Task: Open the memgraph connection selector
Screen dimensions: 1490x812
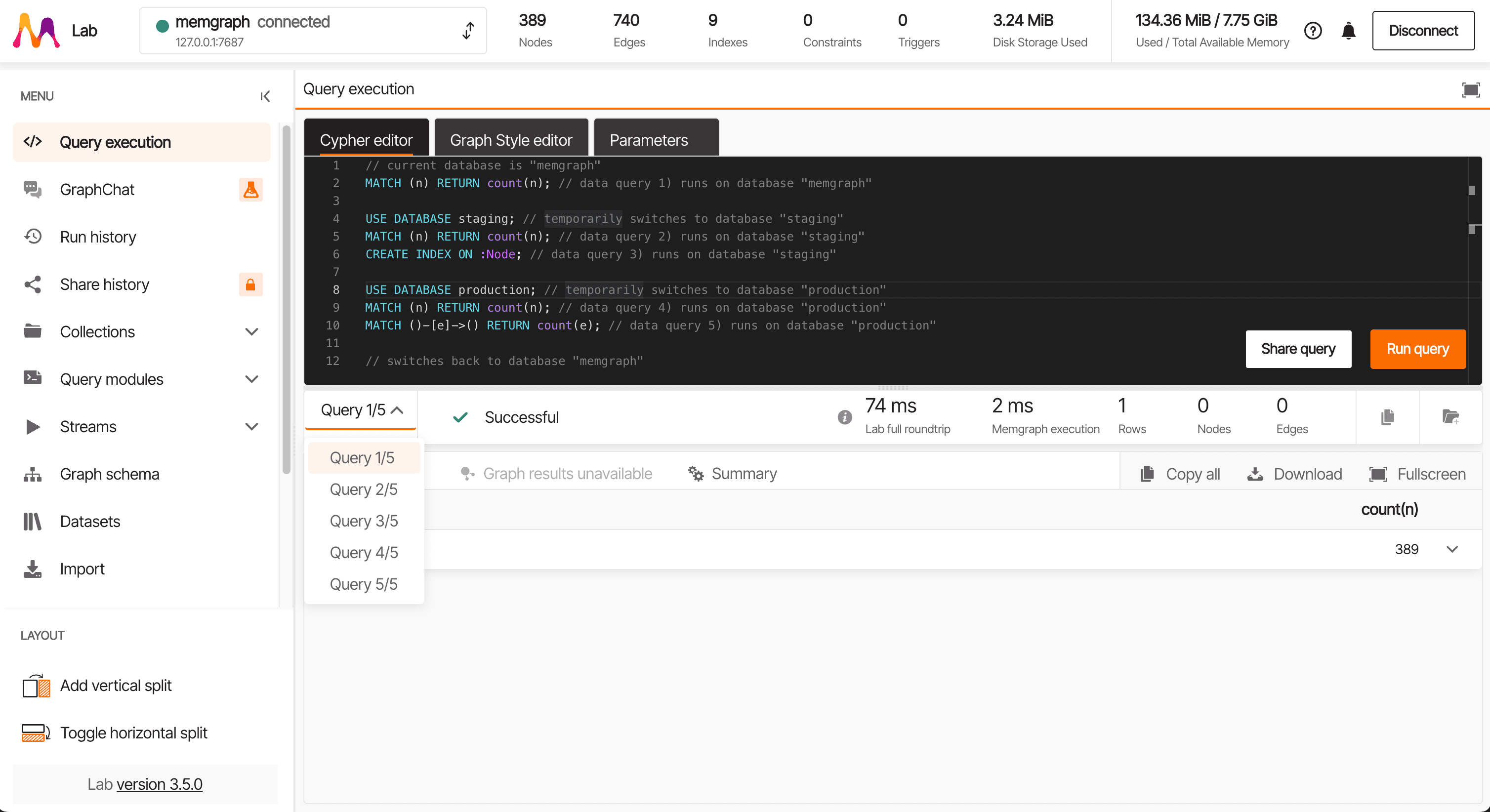Action: coord(313,31)
